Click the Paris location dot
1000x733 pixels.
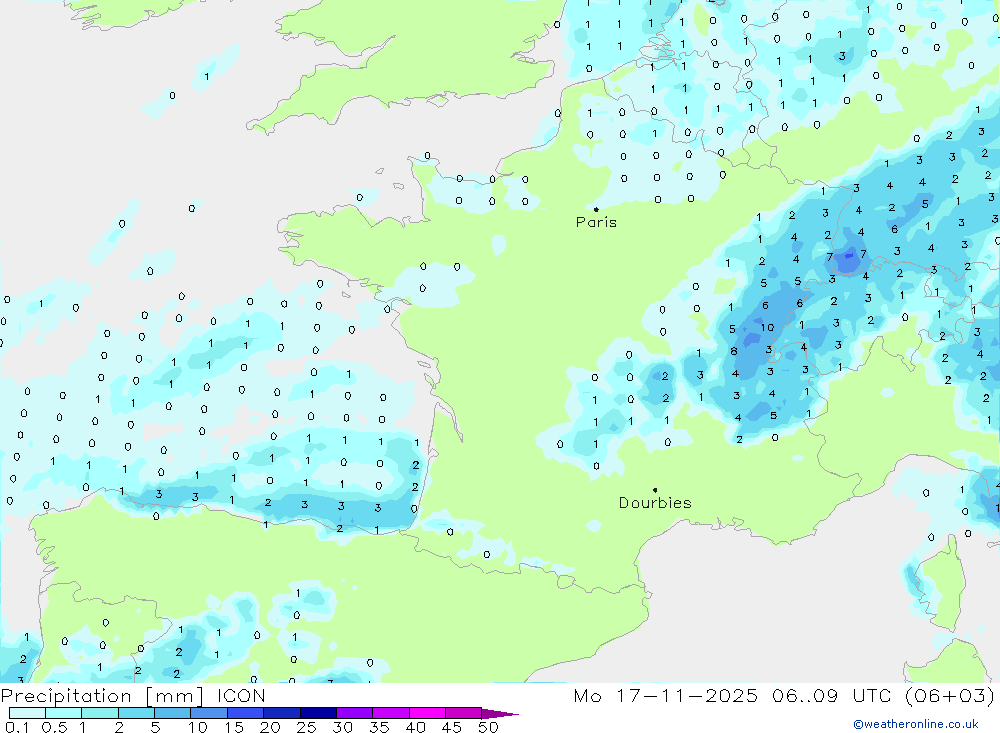(x=596, y=209)
